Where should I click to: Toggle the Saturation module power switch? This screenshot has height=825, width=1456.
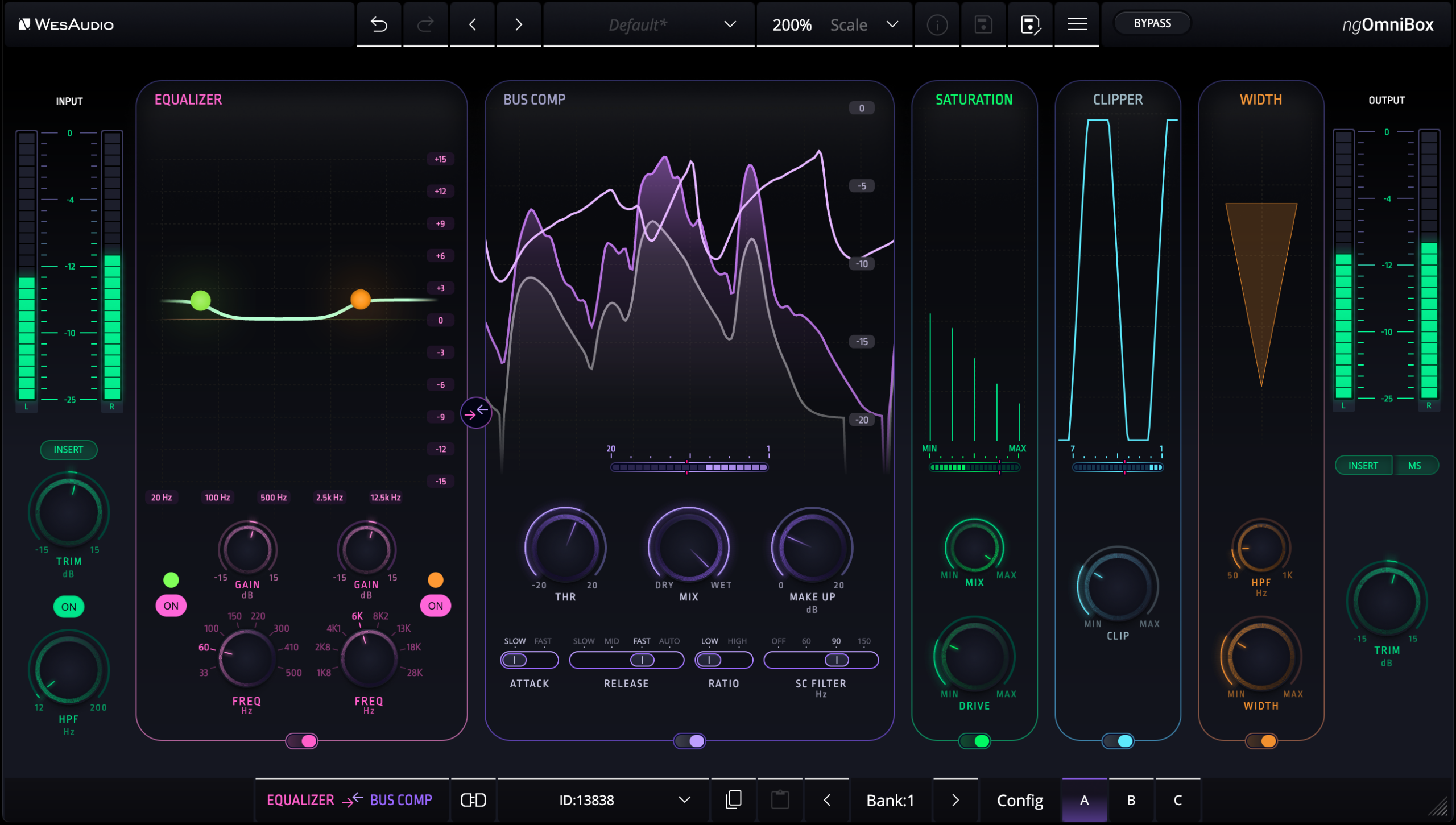(974, 741)
